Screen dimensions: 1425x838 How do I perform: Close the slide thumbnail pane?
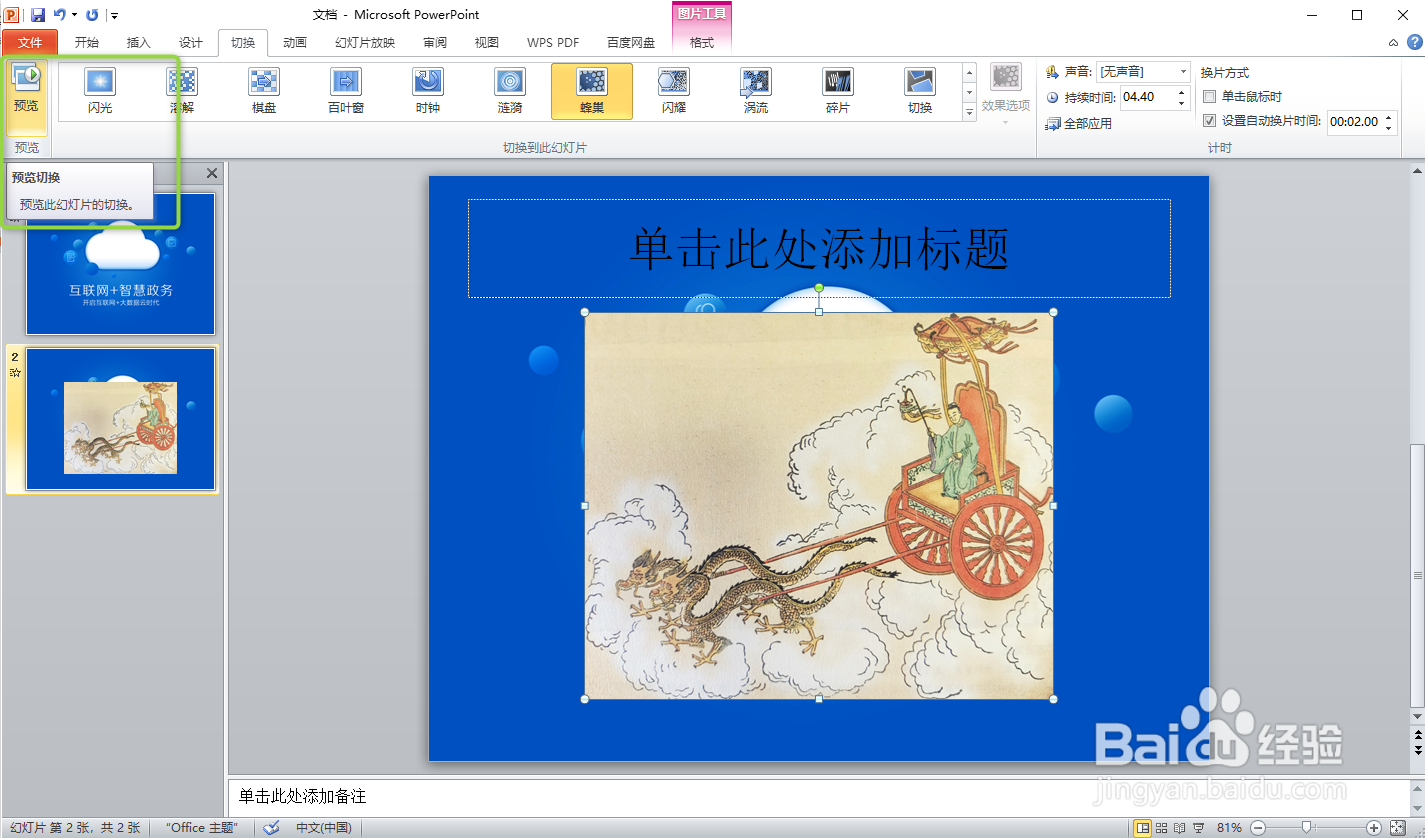tap(212, 173)
